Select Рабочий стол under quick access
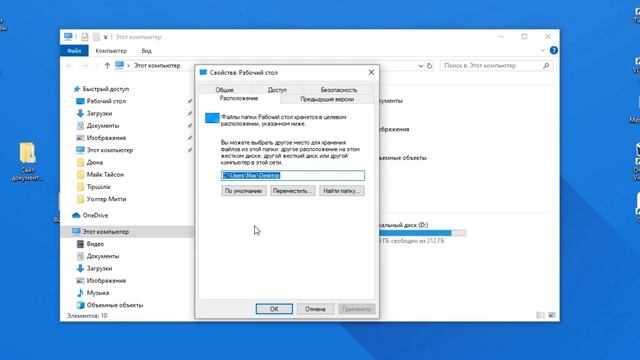Viewport: 640px width, 360px height. point(106,101)
